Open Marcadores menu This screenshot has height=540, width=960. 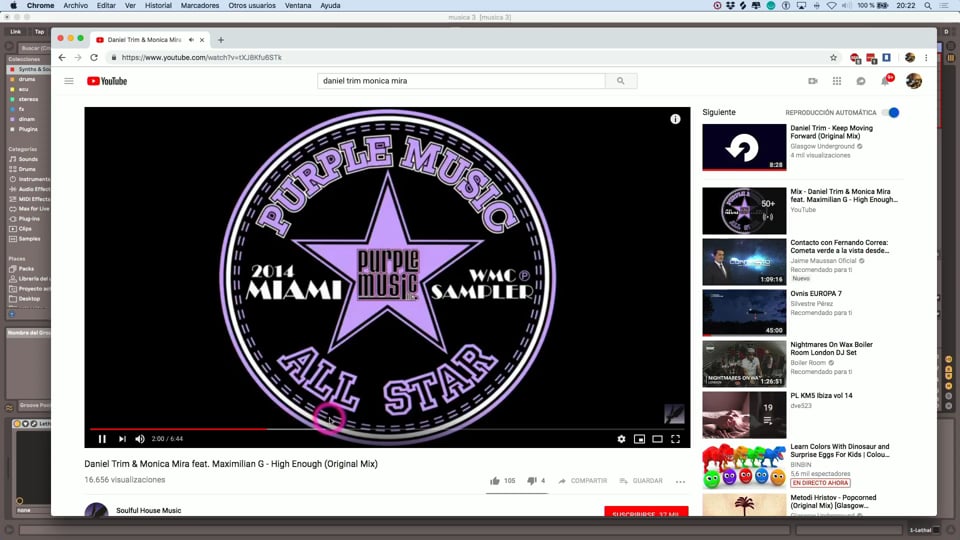[x=200, y=6]
